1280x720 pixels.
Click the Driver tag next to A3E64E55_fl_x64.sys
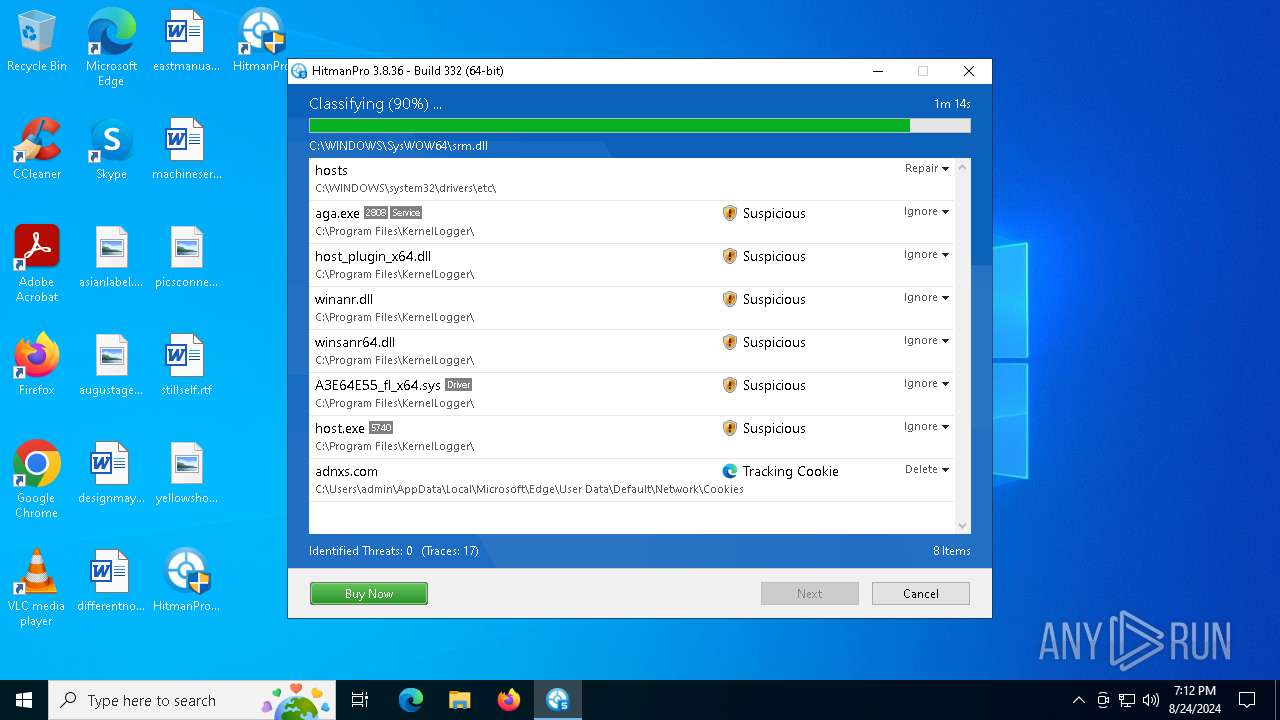pyautogui.click(x=458, y=385)
